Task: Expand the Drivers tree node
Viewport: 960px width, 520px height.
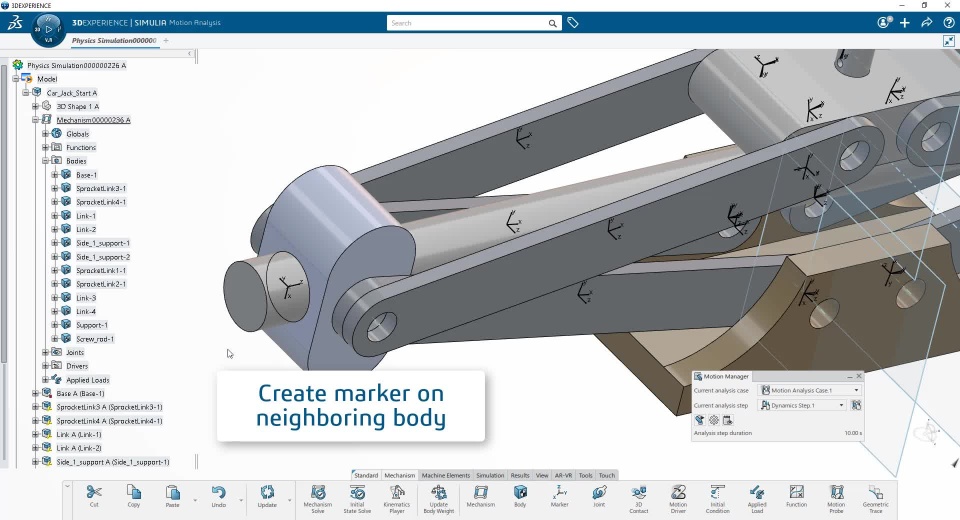Action: pos(45,366)
